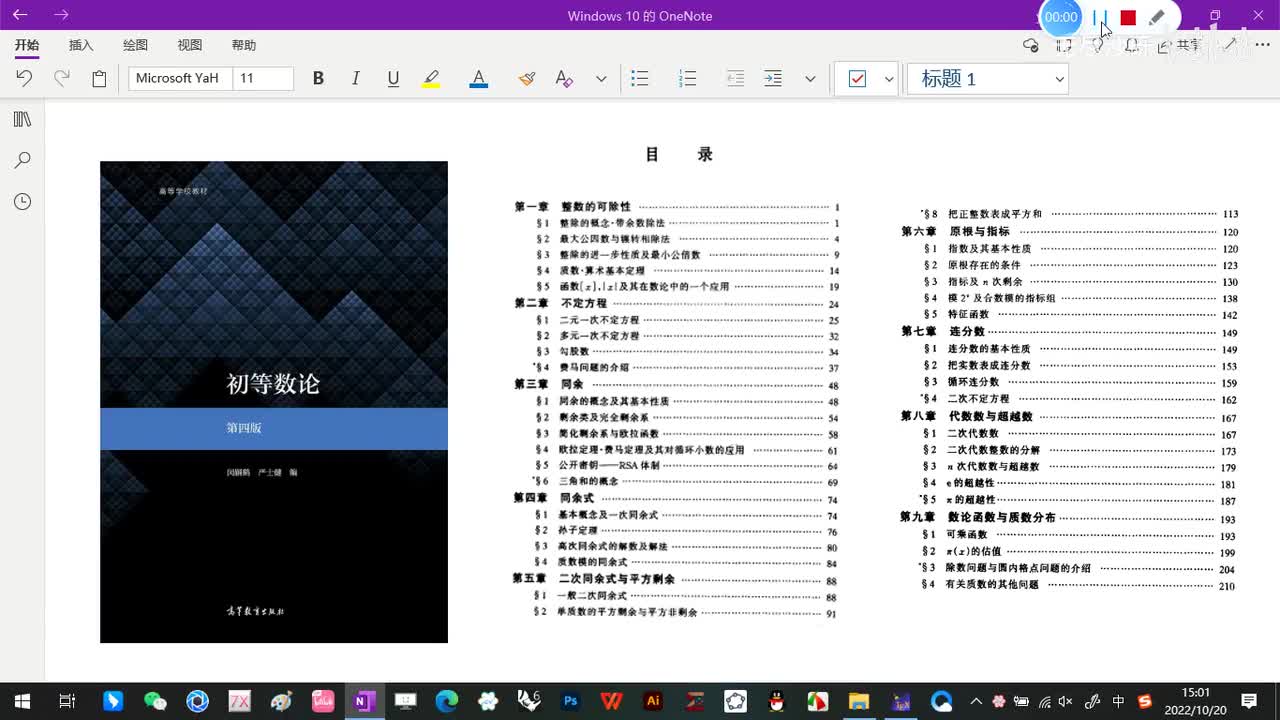Click 第一章 整数的可除性 contents line
Screen dimensions: 1280x720
point(677,206)
